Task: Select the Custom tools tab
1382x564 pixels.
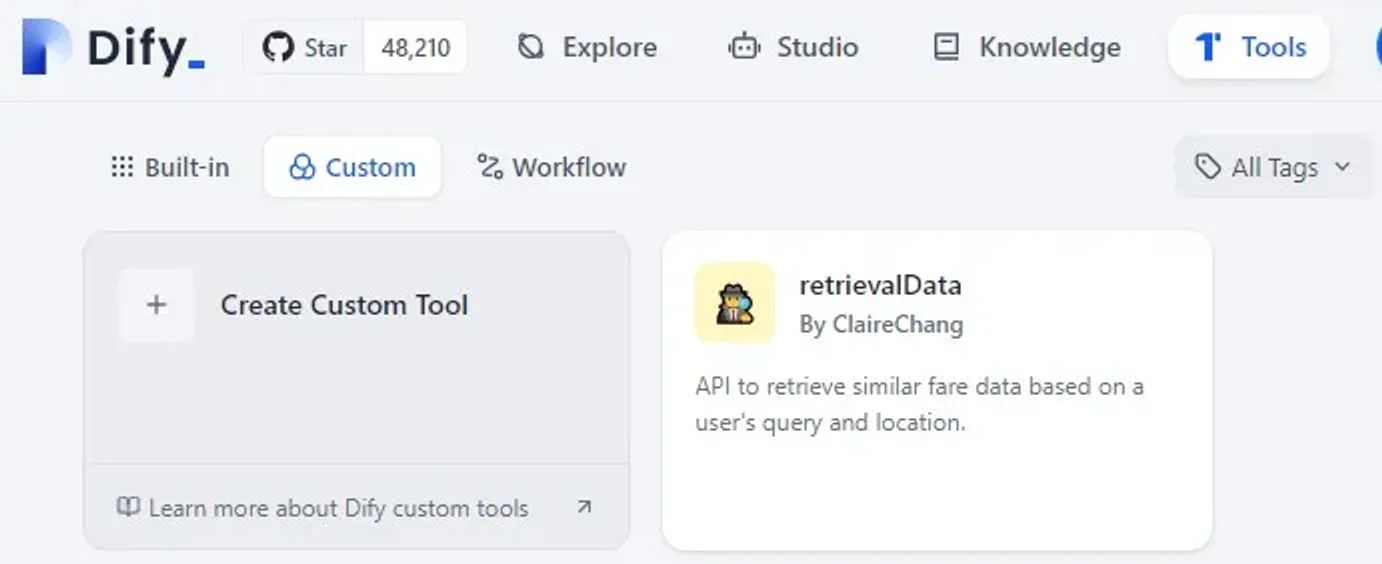Action: click(352, 167)
